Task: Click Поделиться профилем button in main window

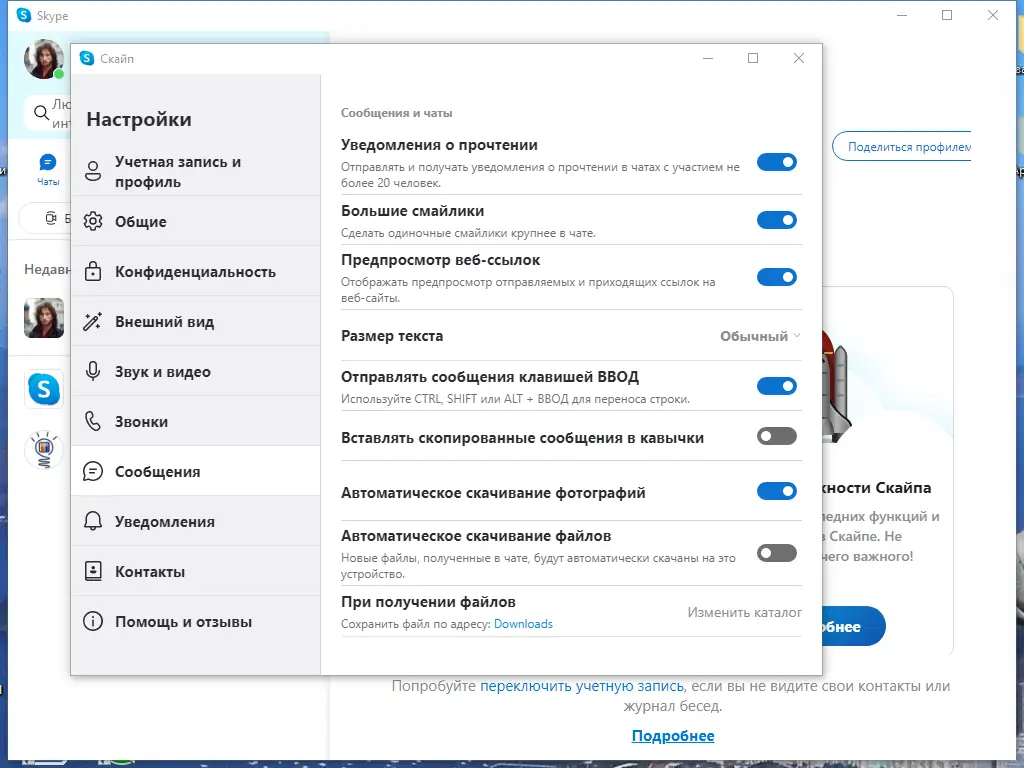Action: tap(902, 147)
